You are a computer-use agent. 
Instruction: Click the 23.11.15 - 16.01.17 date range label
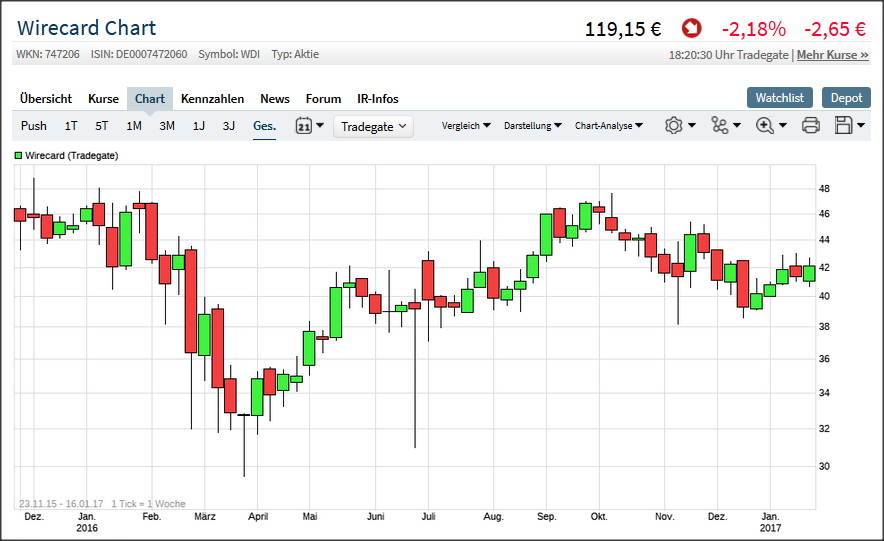[61, 503]
